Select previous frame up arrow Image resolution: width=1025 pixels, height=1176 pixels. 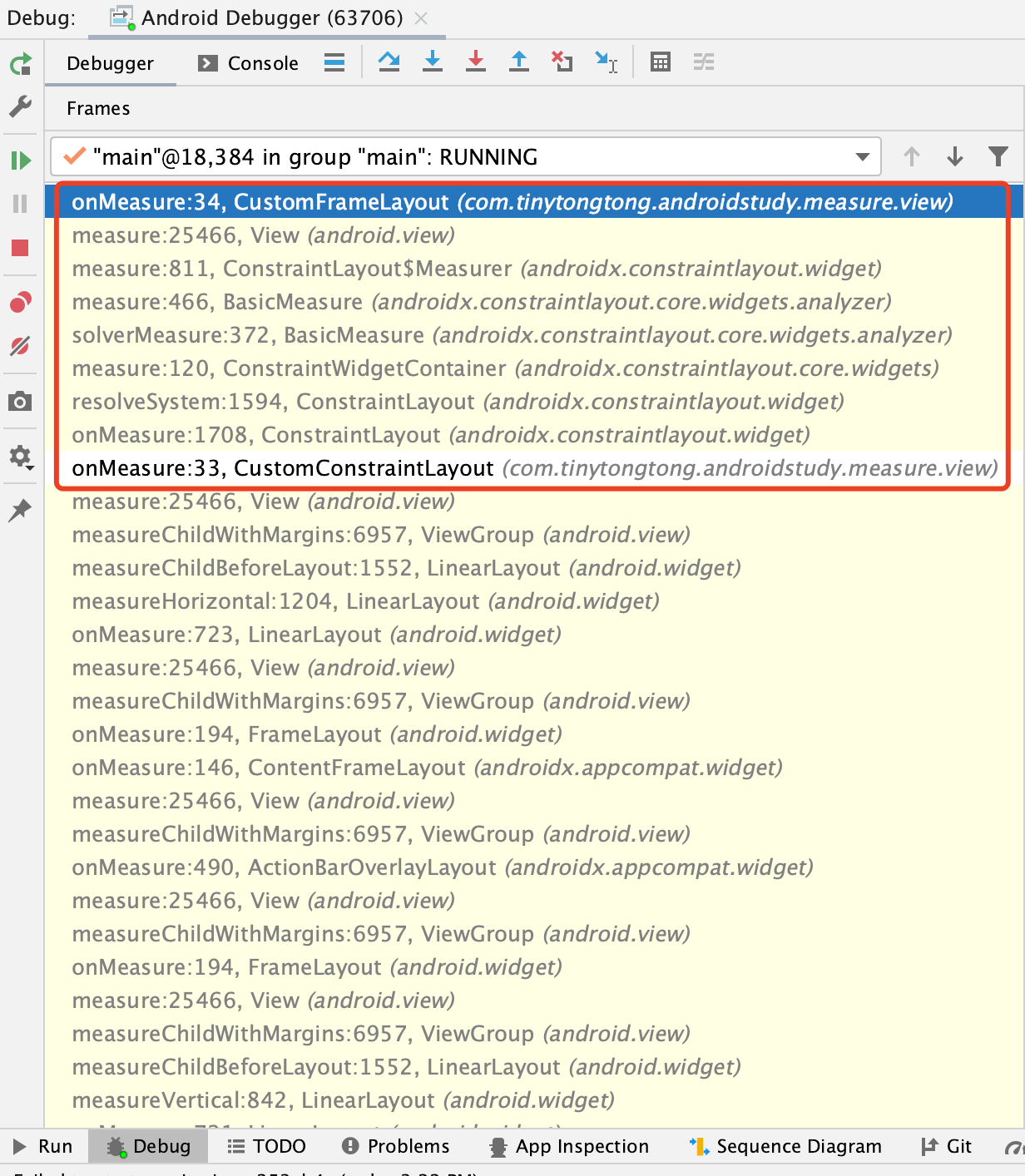coord(912,156)
